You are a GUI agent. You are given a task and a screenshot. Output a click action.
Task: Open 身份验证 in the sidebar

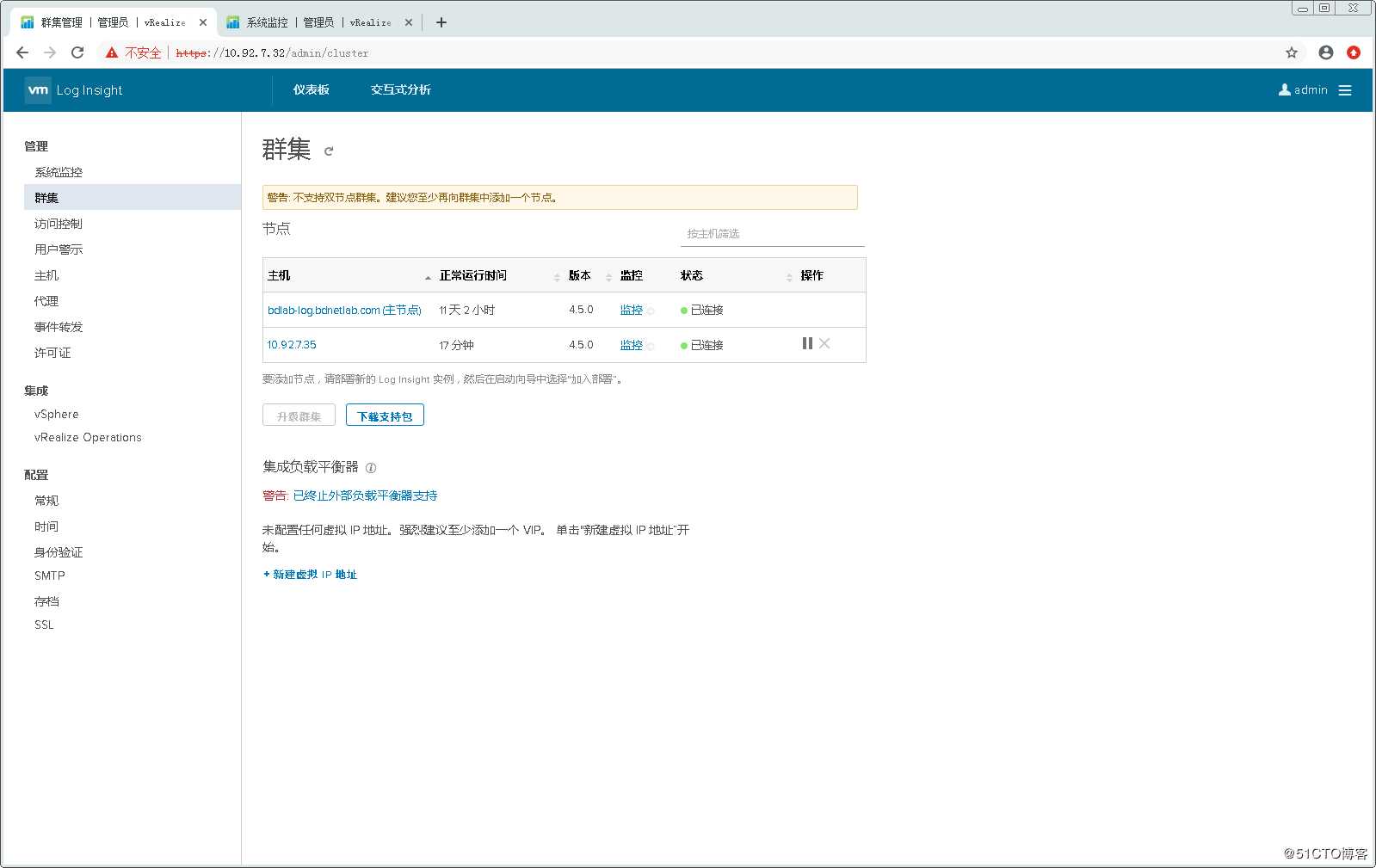pos(59,552)
